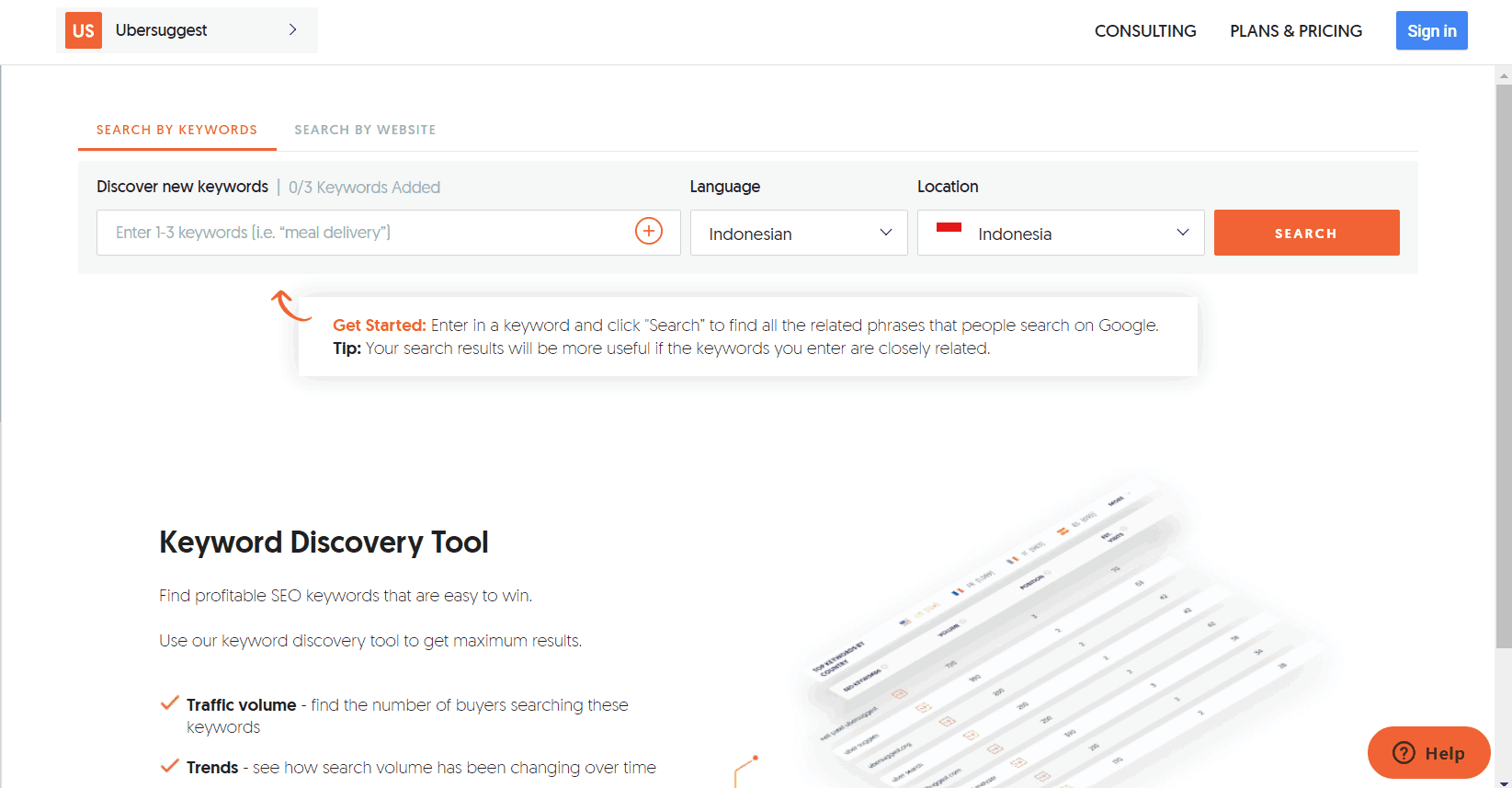Click the 'Traffic volume' bold text
1512x788 pixels.
[241, 705]
